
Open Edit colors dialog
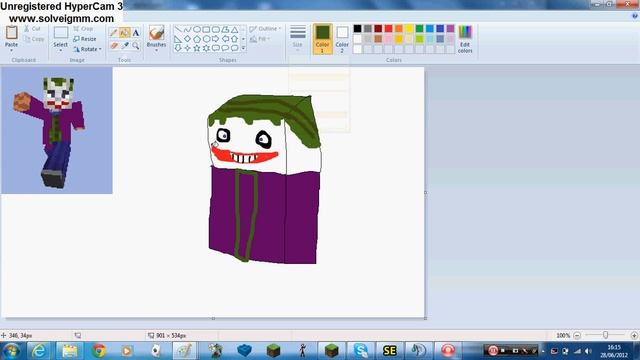465,39
